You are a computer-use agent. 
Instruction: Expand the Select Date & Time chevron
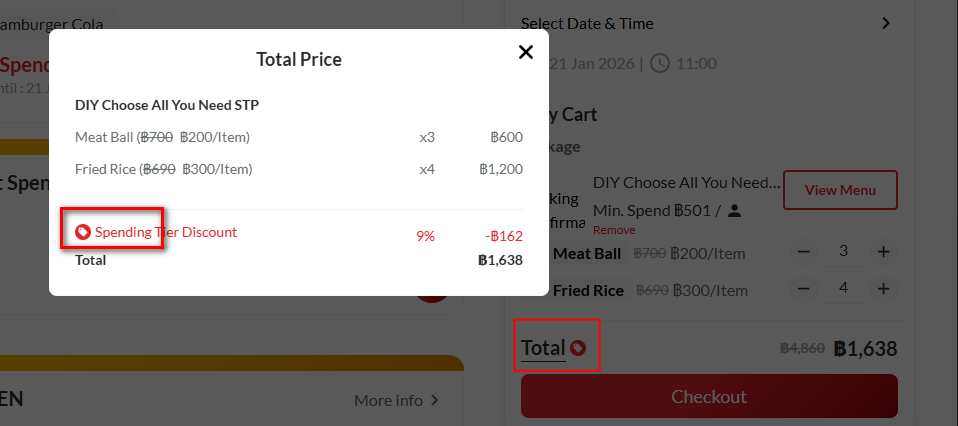(886, 23)
